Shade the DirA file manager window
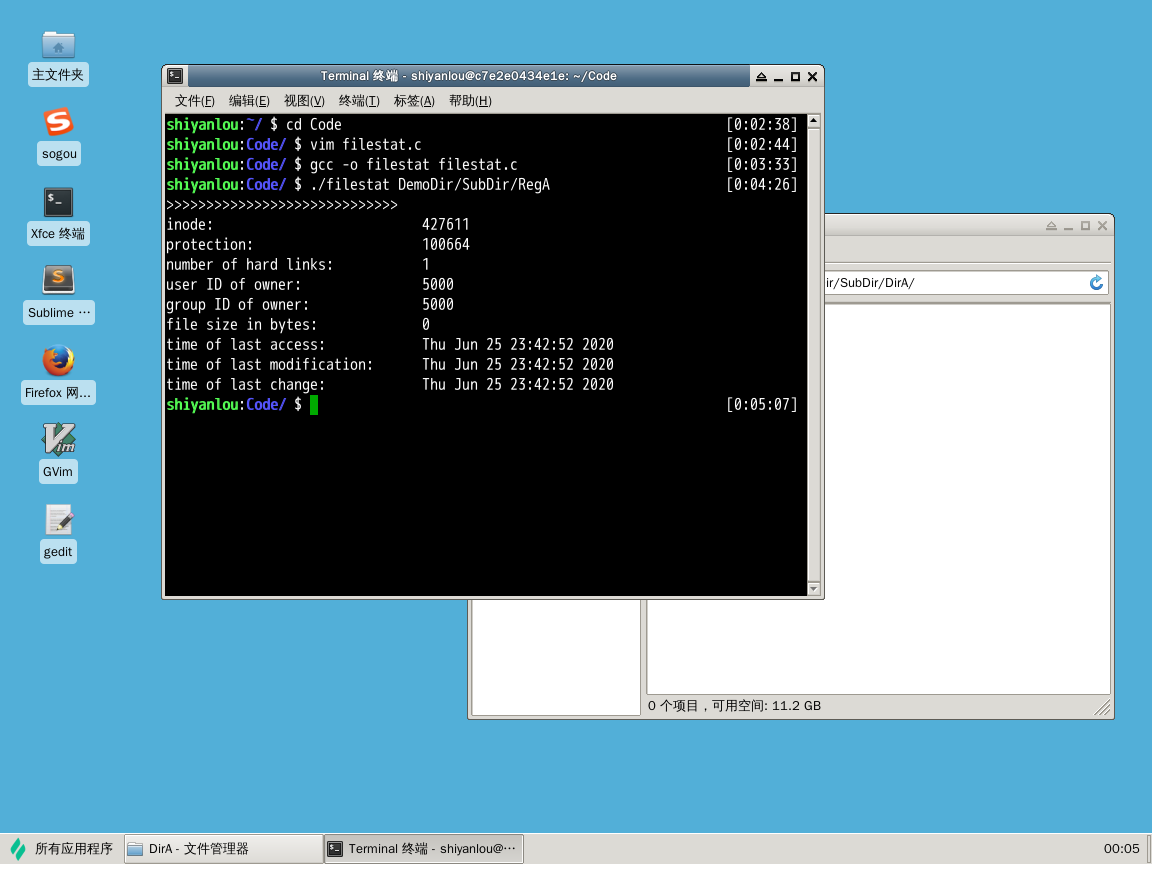Image resolution: width=1152 pixels, height=896 pixels. pyautogui.click(x=1051, y=225)
